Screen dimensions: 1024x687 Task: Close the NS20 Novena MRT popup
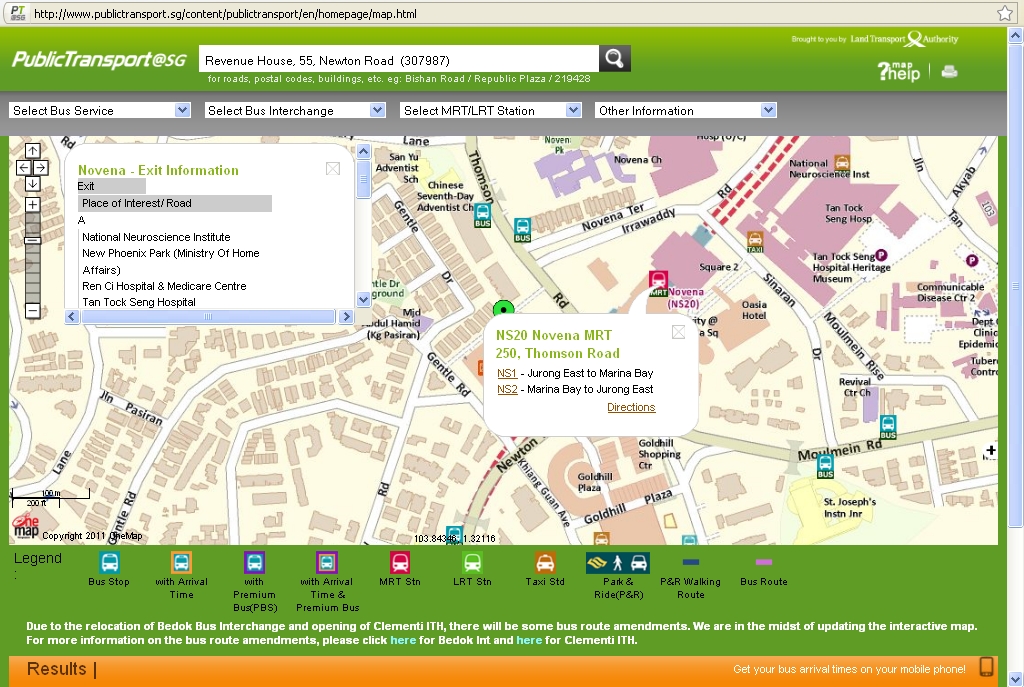click(678, 331)
